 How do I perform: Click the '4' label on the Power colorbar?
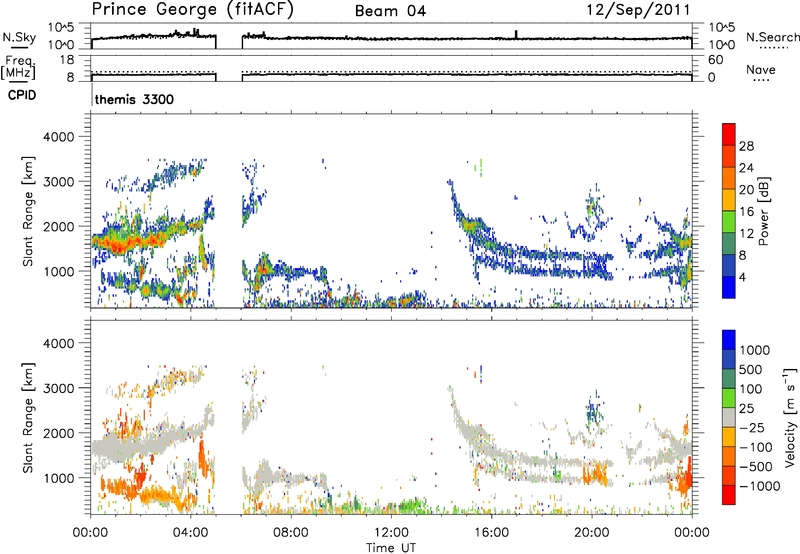point(742,278)
